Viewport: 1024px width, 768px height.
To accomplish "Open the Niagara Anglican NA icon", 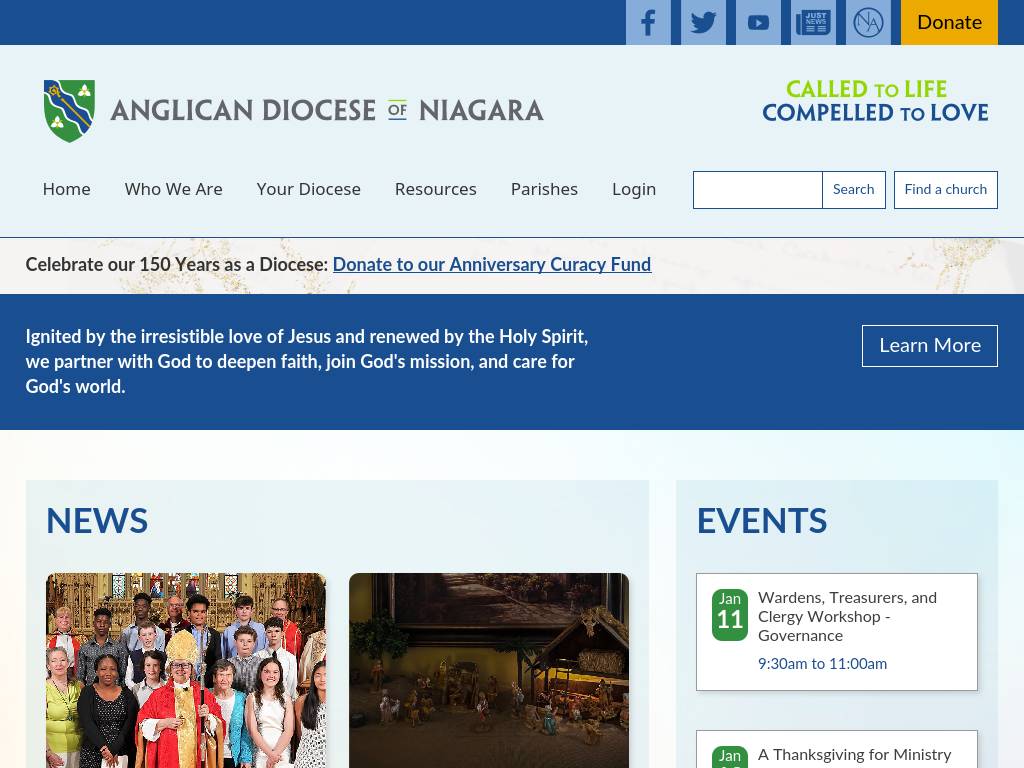I will click(x=868, y=22).
